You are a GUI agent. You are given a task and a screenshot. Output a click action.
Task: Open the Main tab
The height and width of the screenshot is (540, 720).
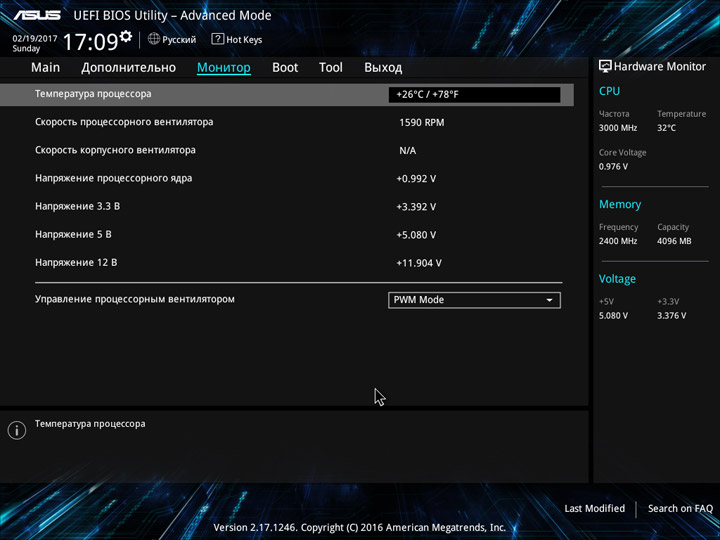coord(45,68)
